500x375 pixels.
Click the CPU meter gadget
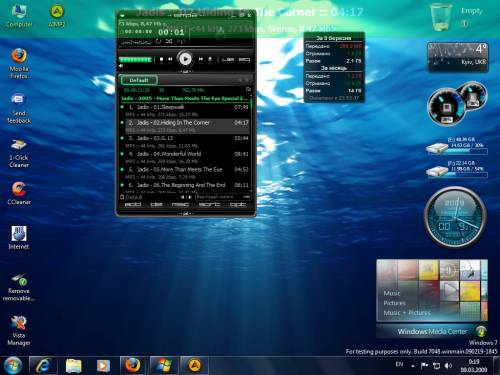pyautogui.click(x=457, y=103)
